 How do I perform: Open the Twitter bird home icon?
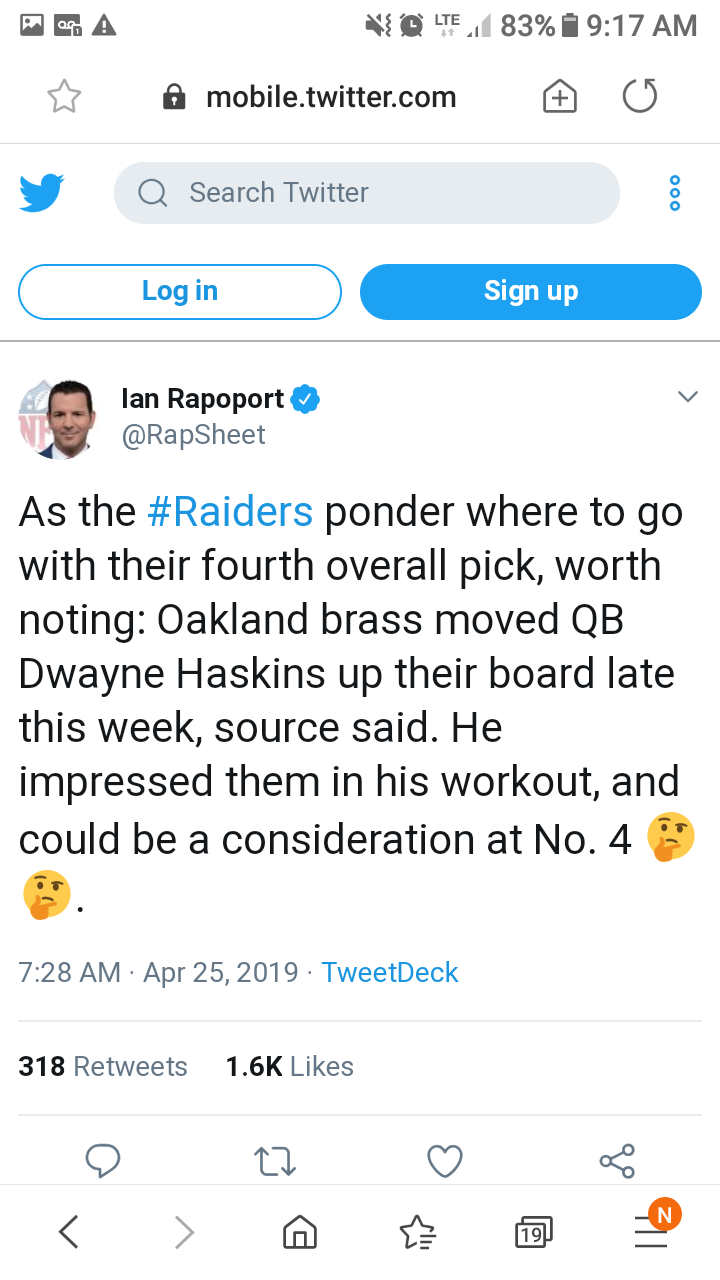click(x=42, y=192)
